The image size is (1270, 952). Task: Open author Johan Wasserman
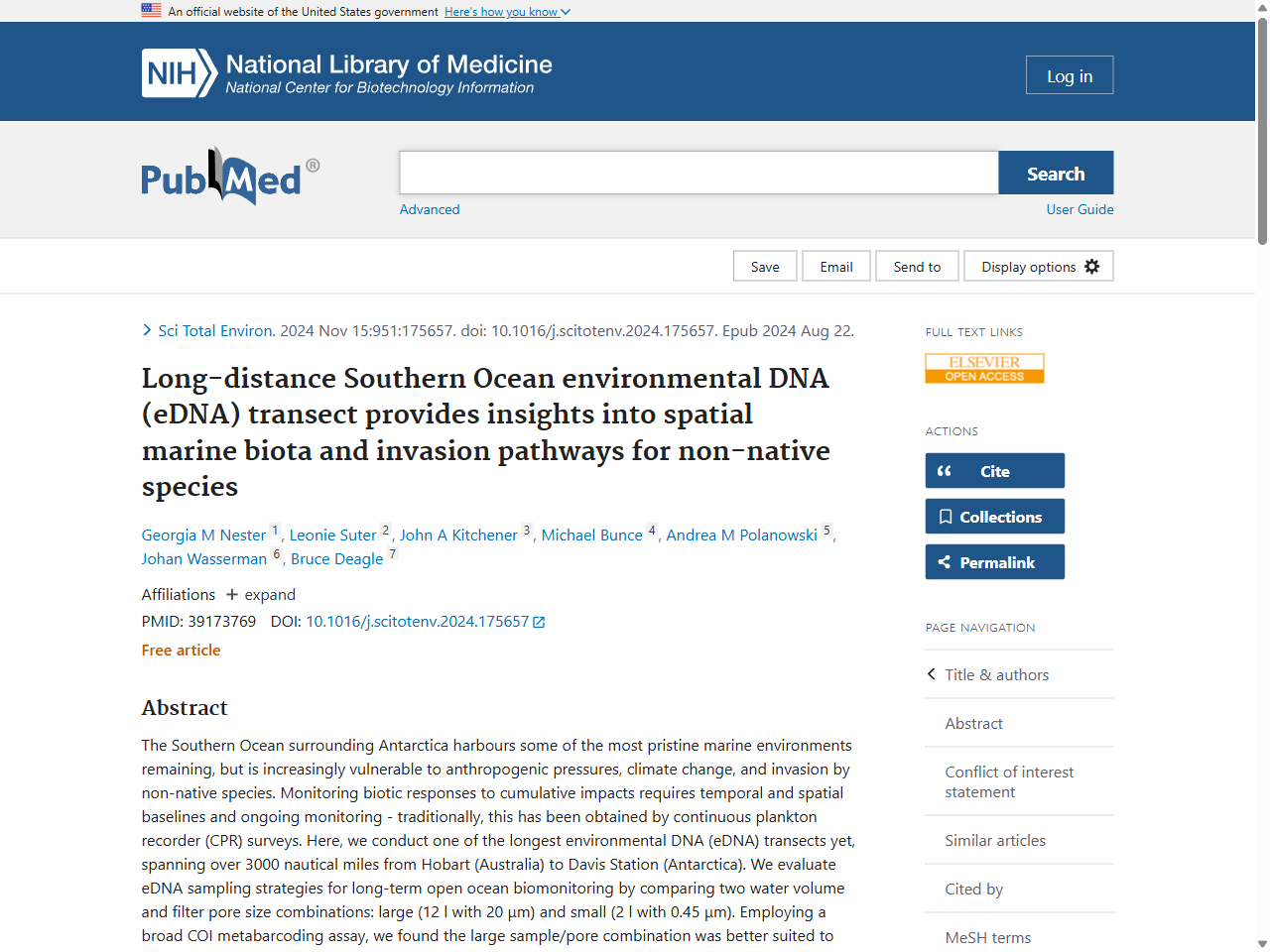click(x=204, y=559)
